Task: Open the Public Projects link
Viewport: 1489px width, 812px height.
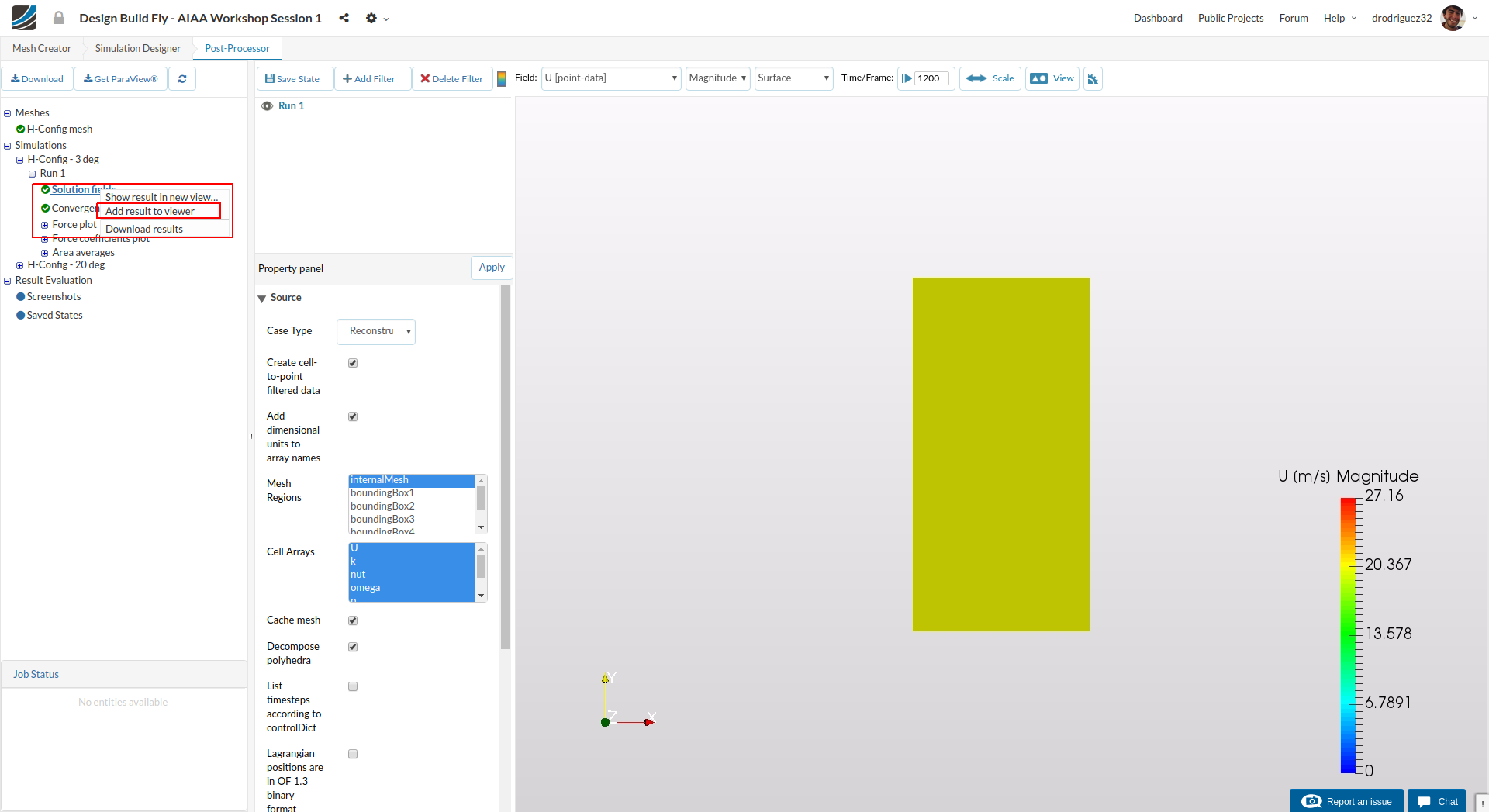Action: (1231, 18)
